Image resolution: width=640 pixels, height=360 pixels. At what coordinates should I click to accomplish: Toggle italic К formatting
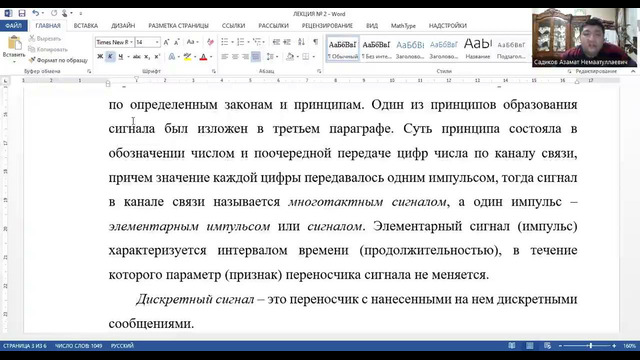coord(110,57)
